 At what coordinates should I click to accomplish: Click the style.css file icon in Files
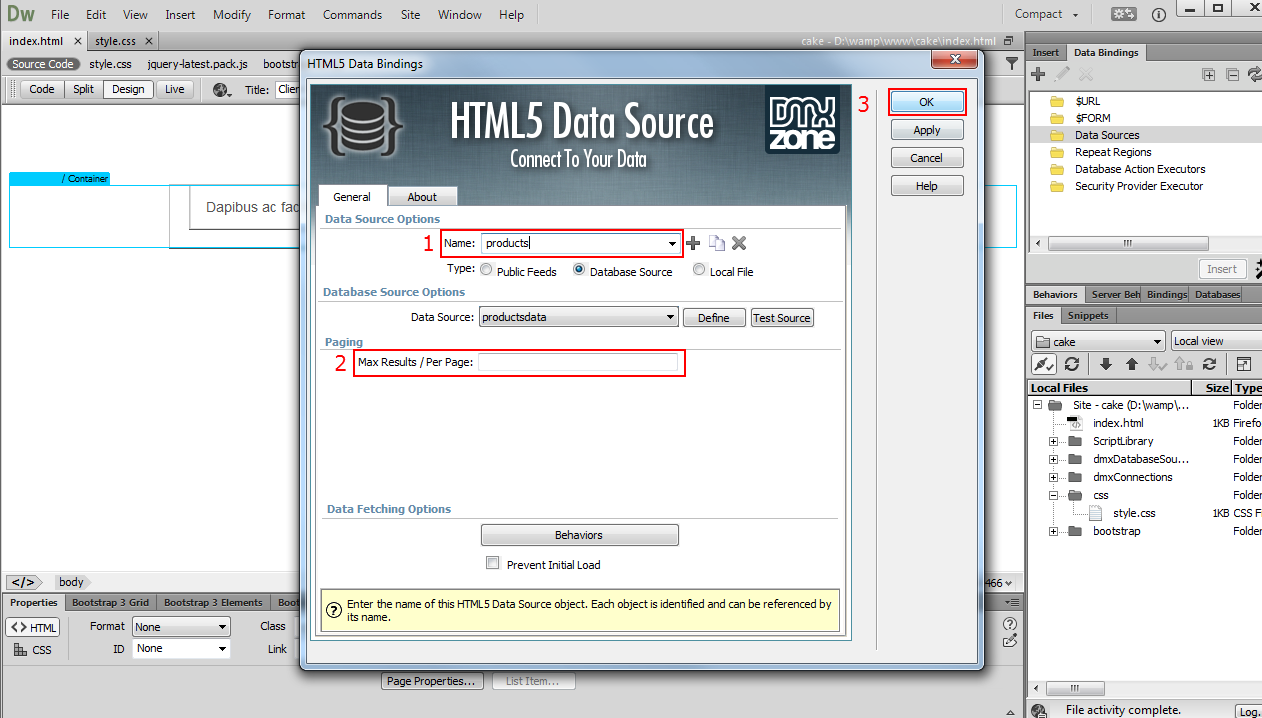tap(1095, 513)
